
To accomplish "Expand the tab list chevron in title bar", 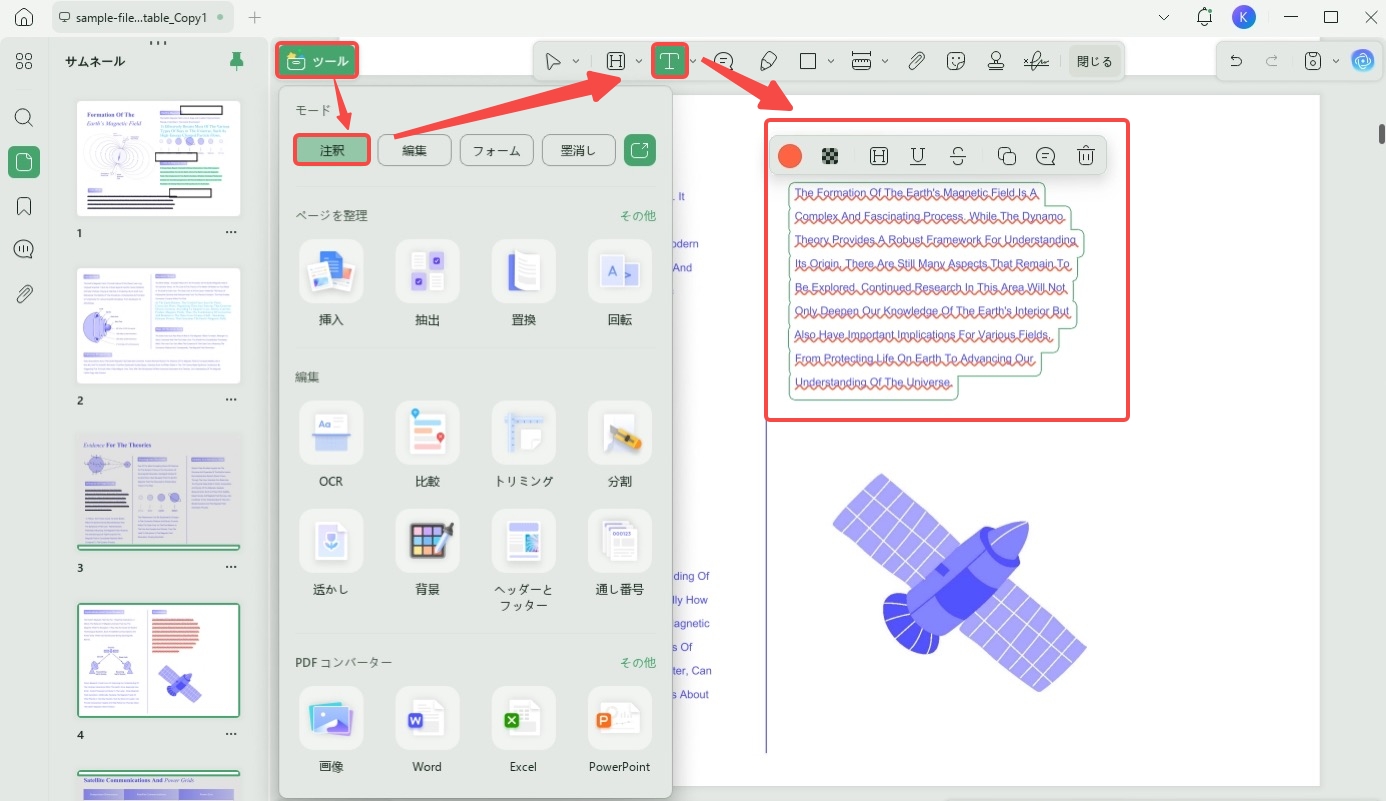I will [x=1165, y=17].
